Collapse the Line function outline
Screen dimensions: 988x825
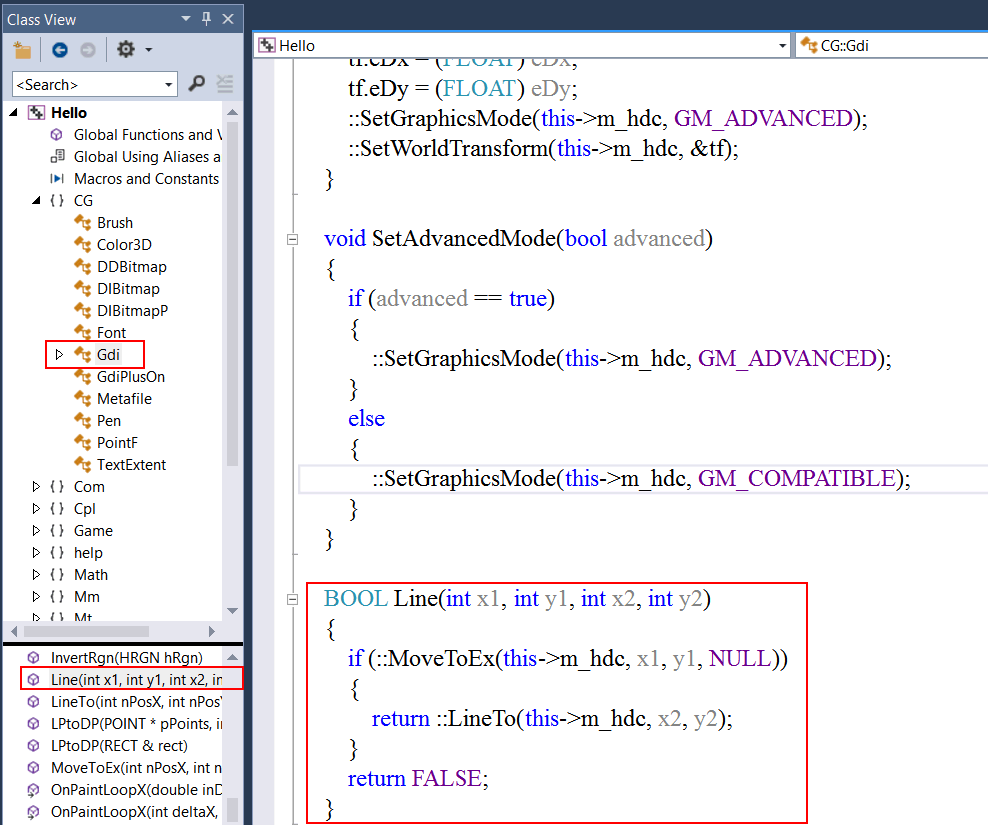pyautogui.click(x=292, y=599)
